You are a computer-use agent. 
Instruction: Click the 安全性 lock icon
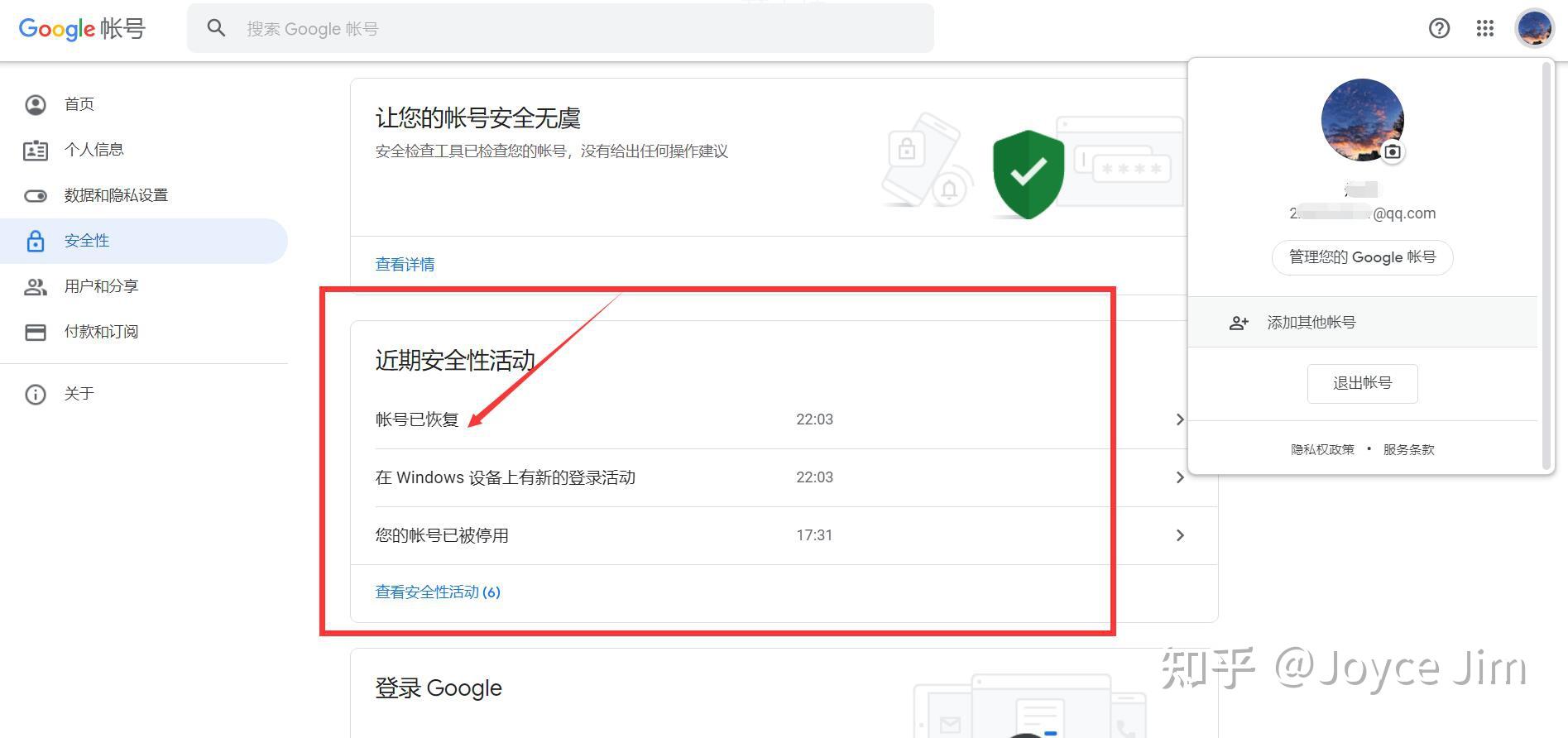coord(36,241)
